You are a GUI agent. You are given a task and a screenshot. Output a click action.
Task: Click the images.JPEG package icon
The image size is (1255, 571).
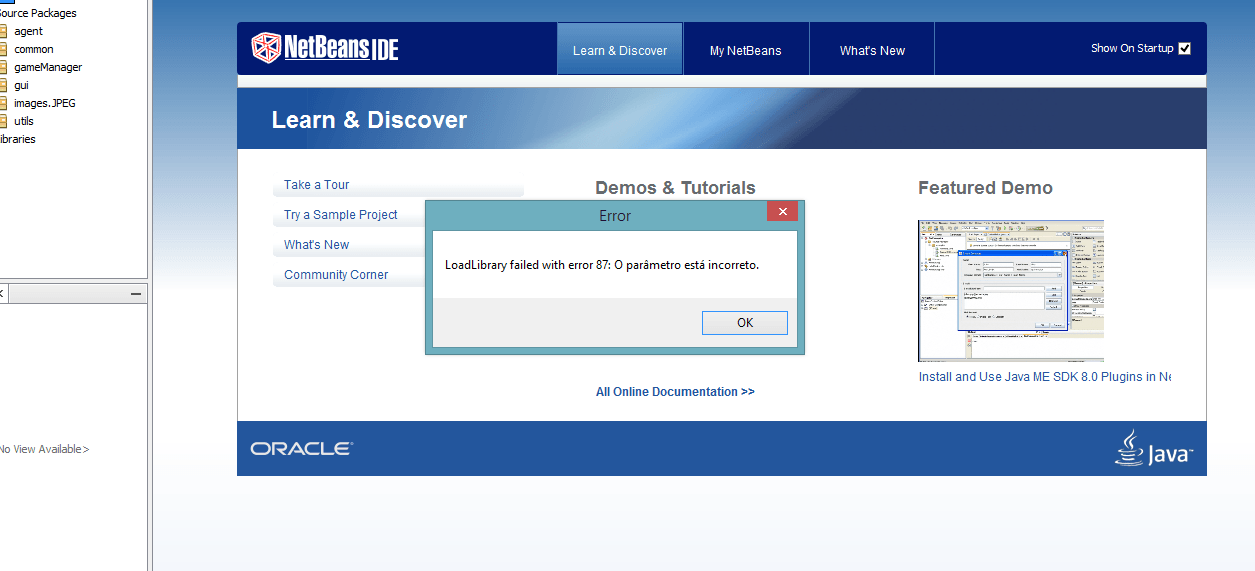coord(3,103)
